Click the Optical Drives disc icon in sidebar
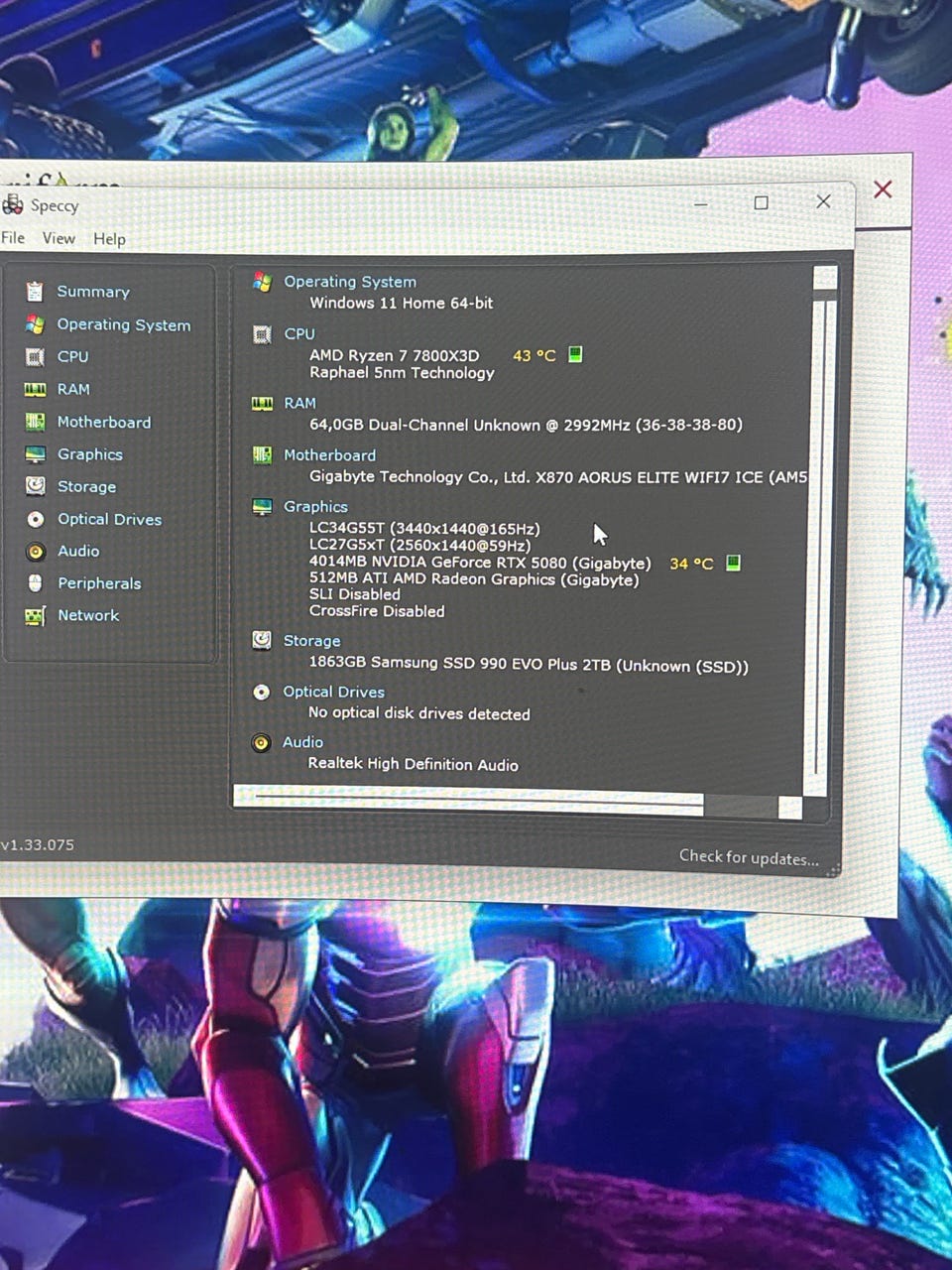Image resolution: width=952 pixels, height=1270 pixels. (x=35, y=519)
